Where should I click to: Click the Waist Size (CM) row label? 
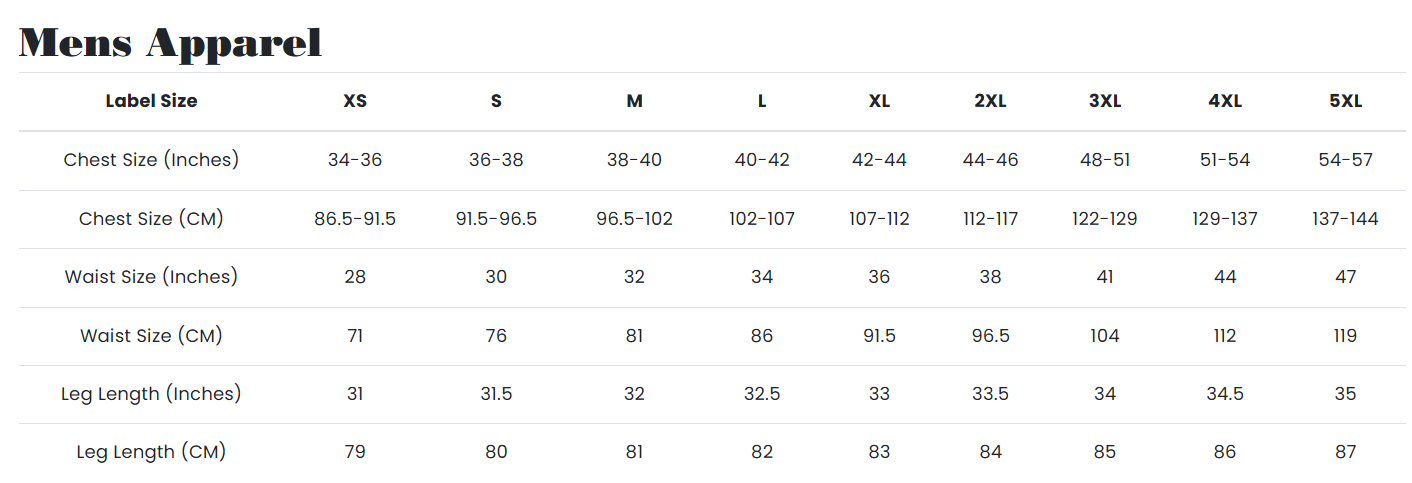(x=151, y=336)
